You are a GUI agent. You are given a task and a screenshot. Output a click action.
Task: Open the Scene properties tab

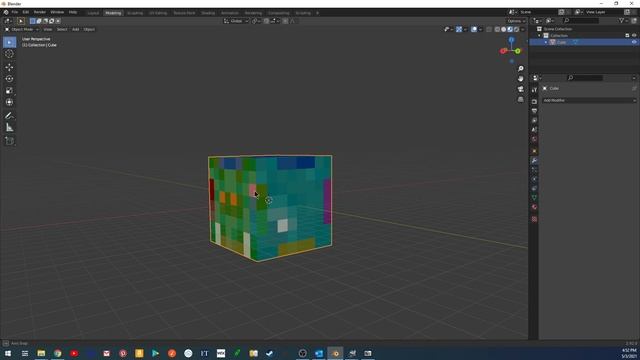click(x=534, y=130)
